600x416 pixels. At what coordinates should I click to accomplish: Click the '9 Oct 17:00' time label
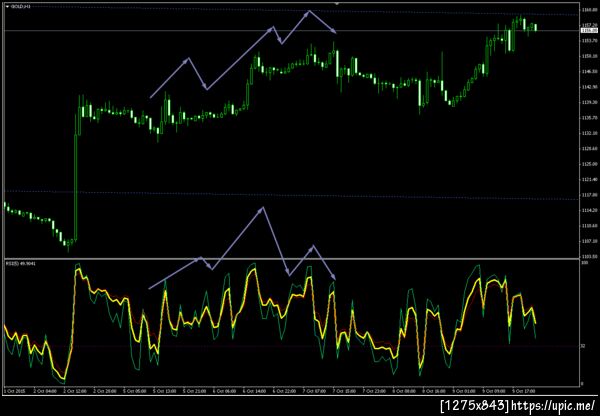[523, 392]
